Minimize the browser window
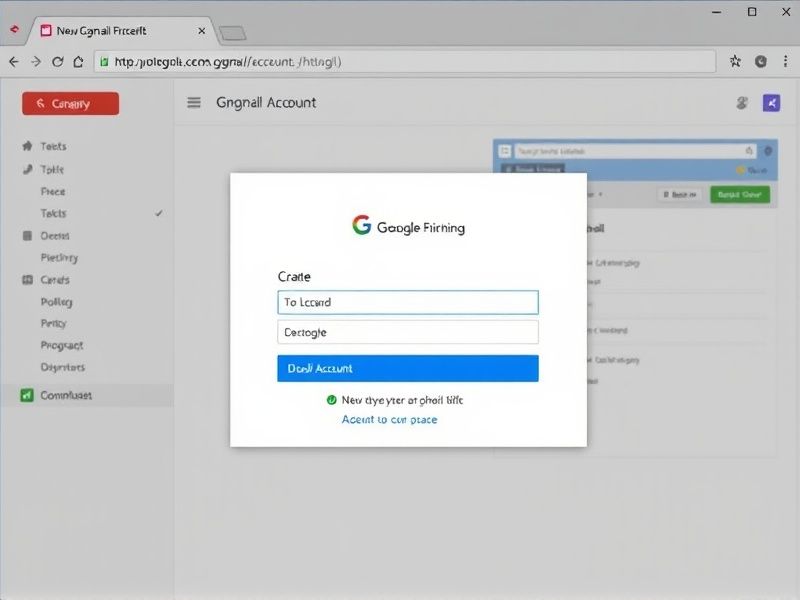This screenshot has width=800, height=600. click(x=717, y=12)
